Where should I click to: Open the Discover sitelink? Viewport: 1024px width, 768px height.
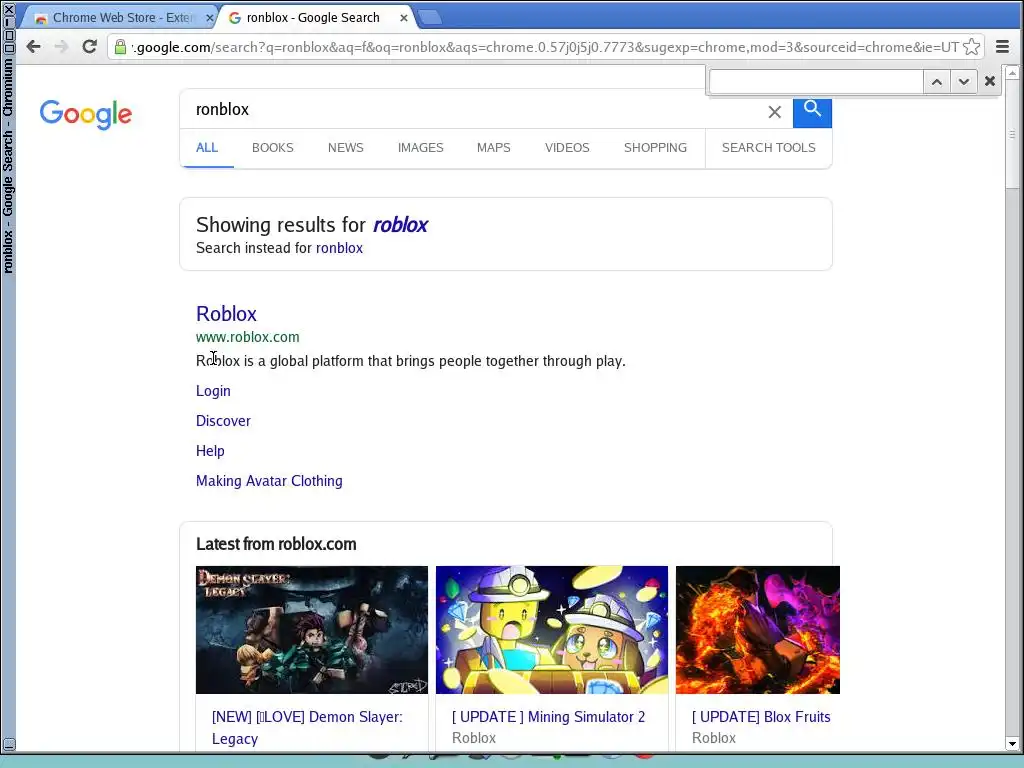pyautogui.click(x=223, y=421)
